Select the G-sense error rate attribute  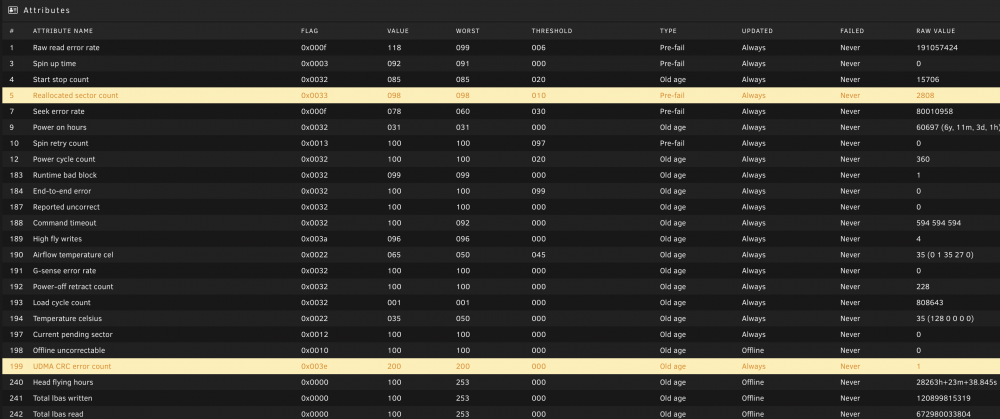(x=64, y=271)
